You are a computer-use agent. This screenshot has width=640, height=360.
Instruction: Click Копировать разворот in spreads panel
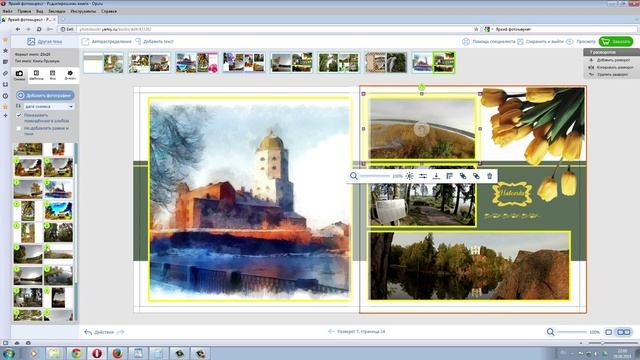coord(611,67)
